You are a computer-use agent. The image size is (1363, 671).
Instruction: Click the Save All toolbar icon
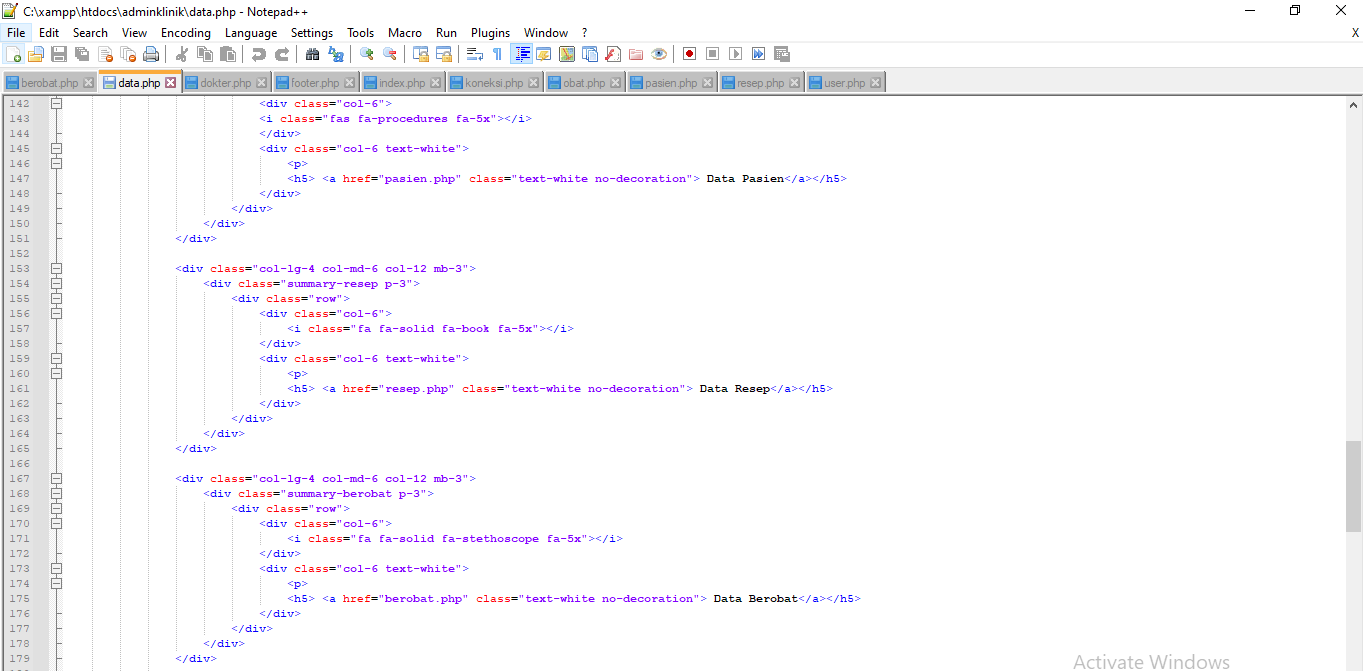[x=82, y=54]
